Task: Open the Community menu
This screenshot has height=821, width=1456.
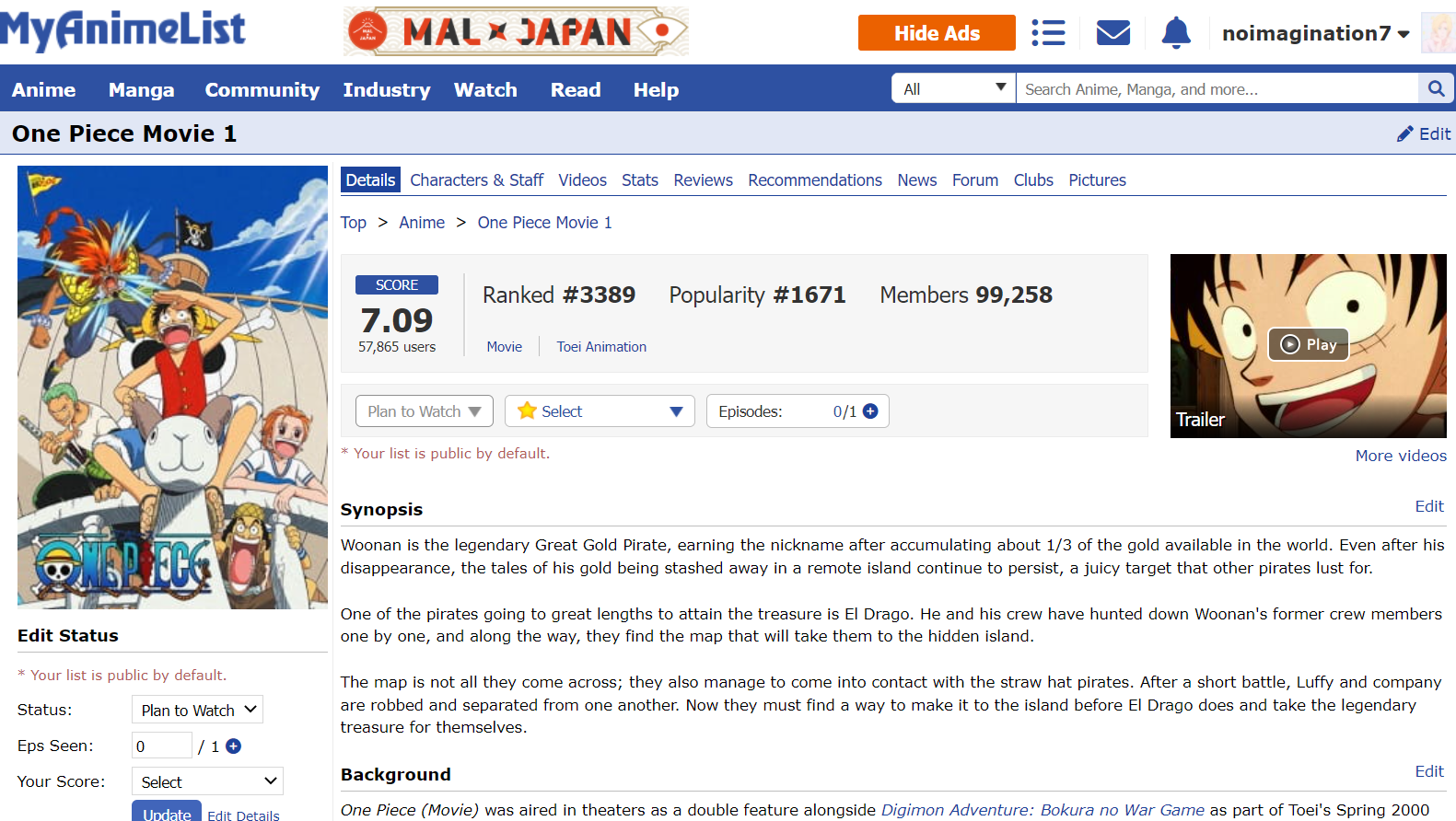Action: point(262,89)
